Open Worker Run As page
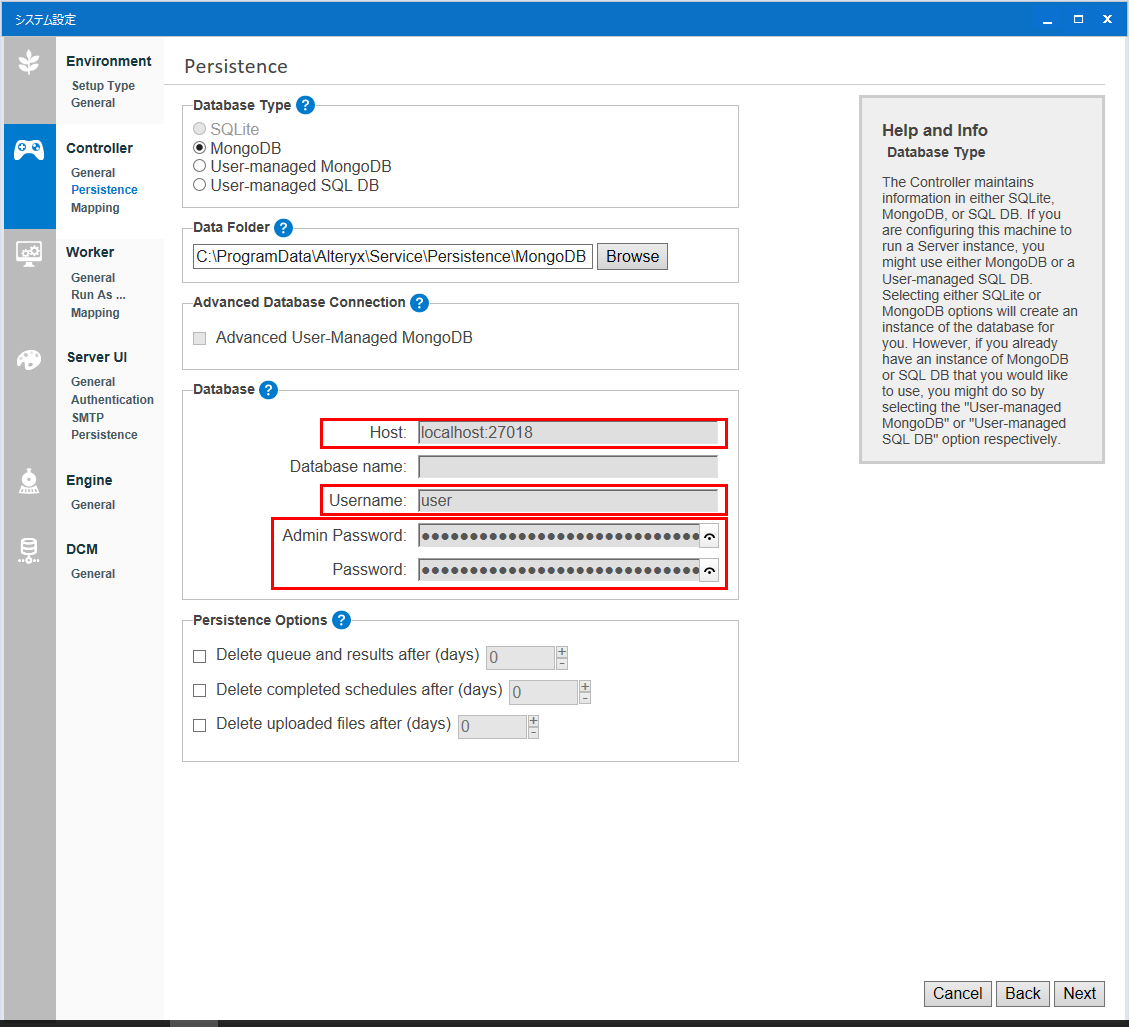This screenshot has height=1027, width=1129. pos(98,295)
